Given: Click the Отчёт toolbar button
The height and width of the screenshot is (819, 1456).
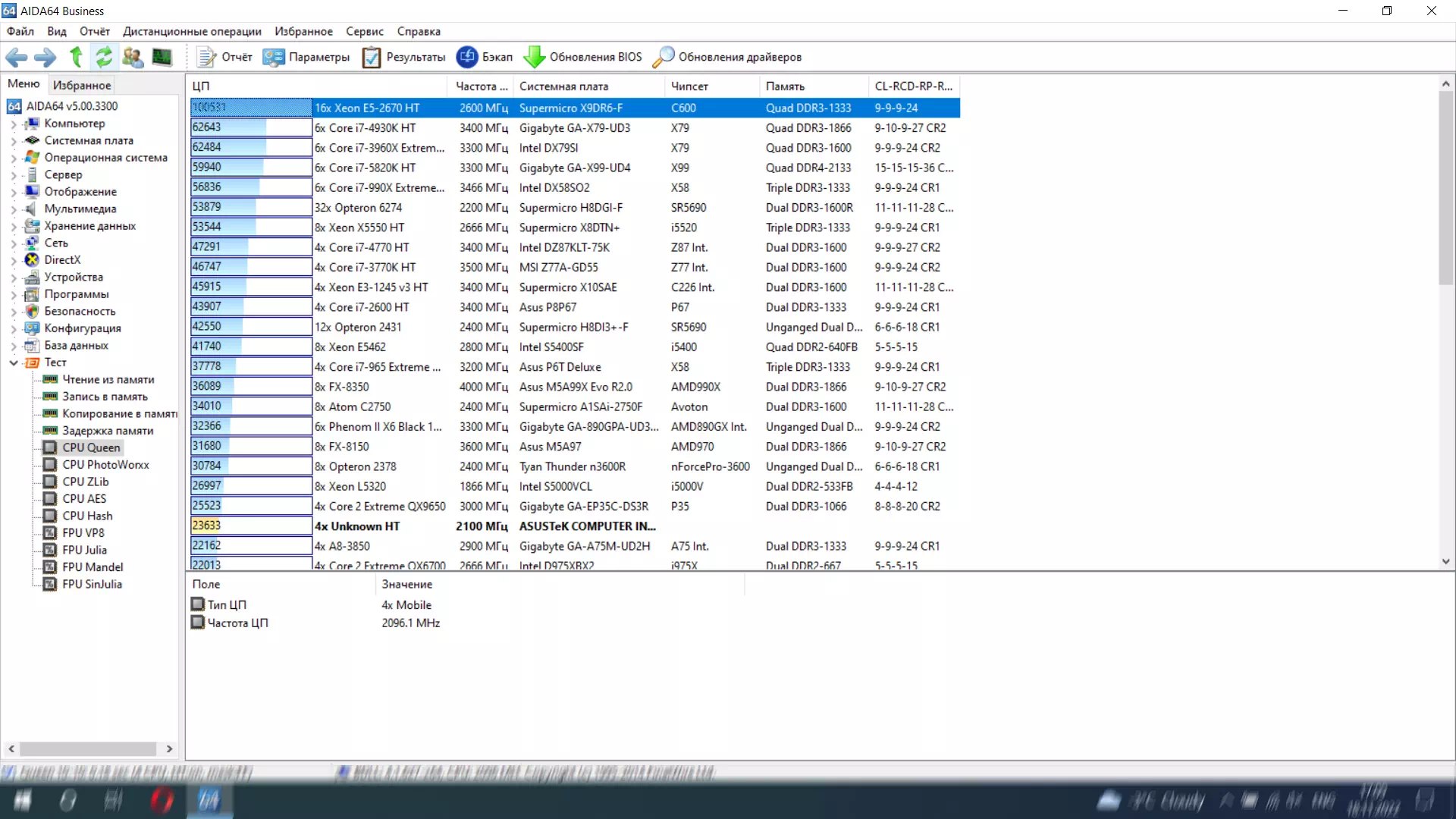Looking at the screenshot, I should [224, 57].
